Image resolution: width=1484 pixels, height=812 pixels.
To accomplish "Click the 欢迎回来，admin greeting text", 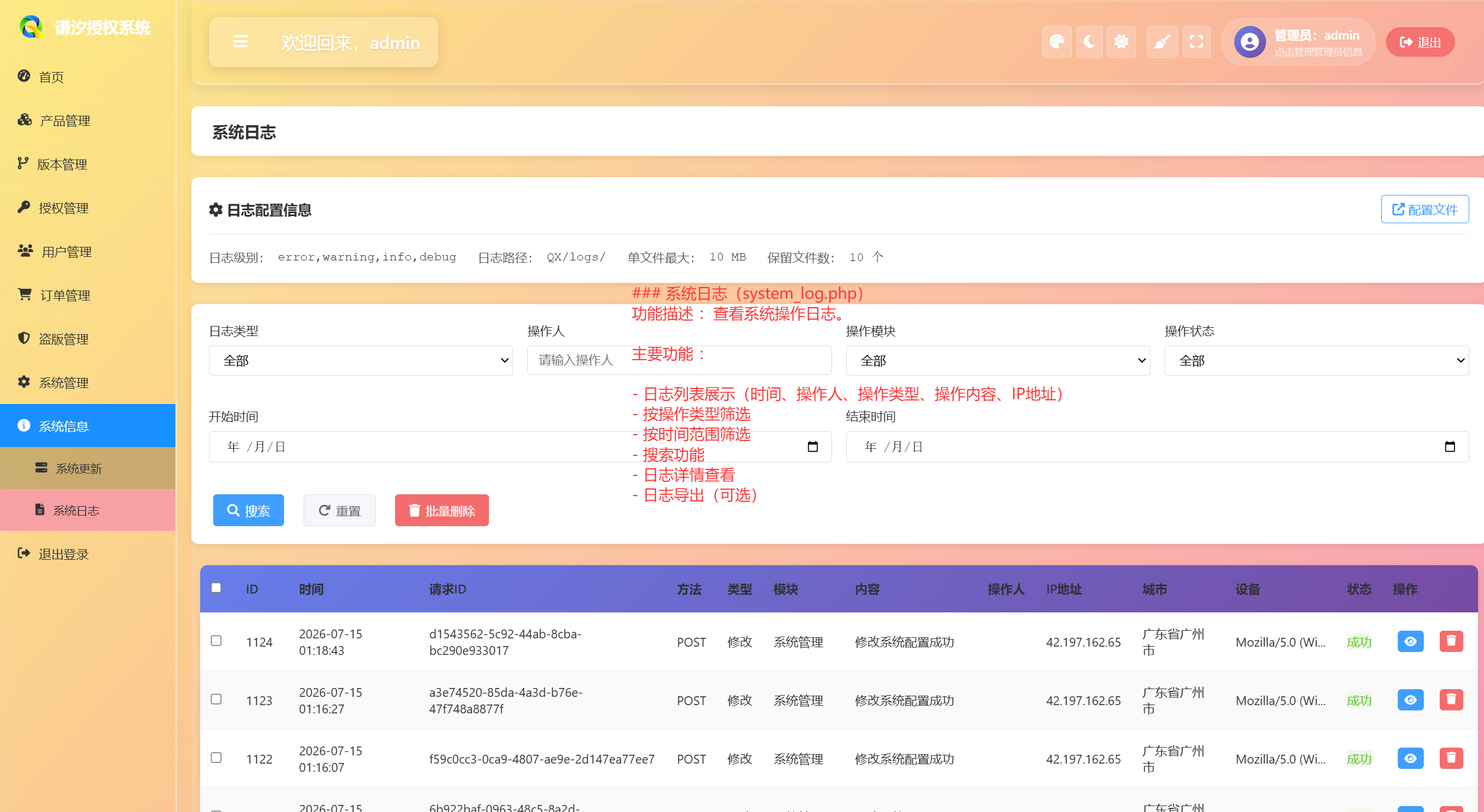I will 350,43.
